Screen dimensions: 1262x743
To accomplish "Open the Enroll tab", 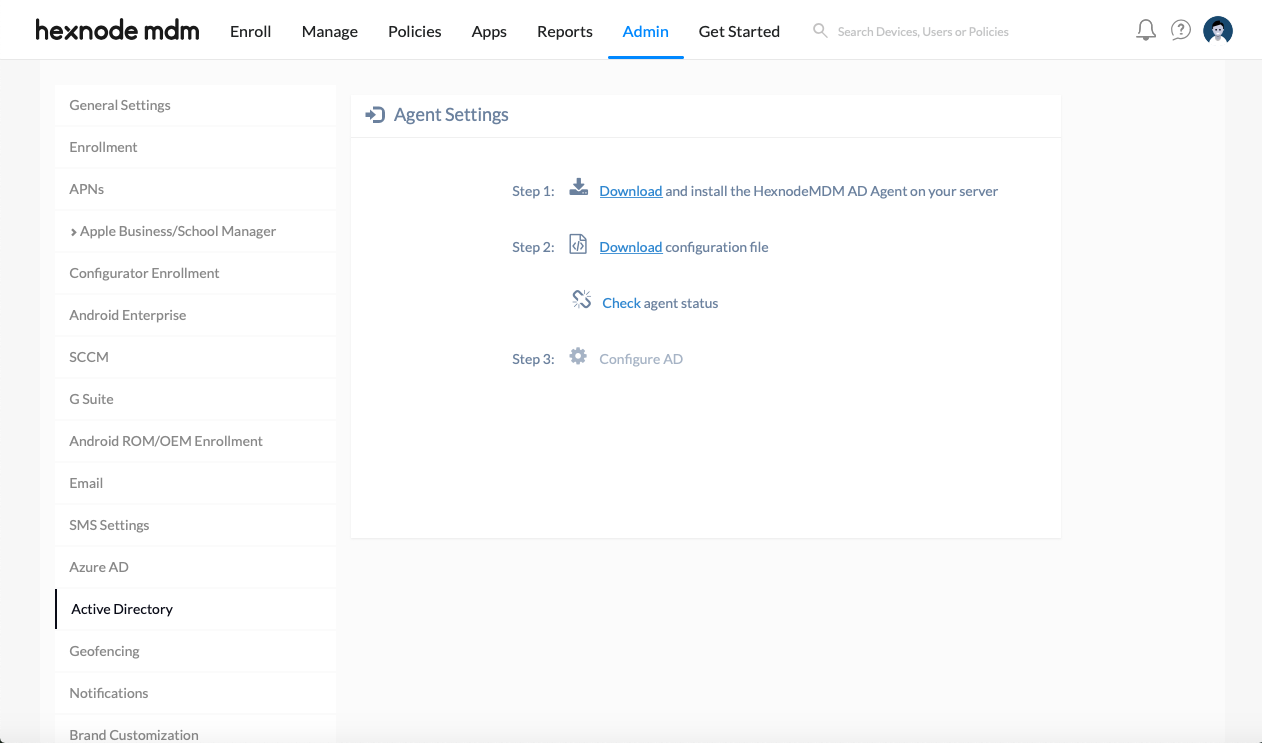I will coord(251,31).
